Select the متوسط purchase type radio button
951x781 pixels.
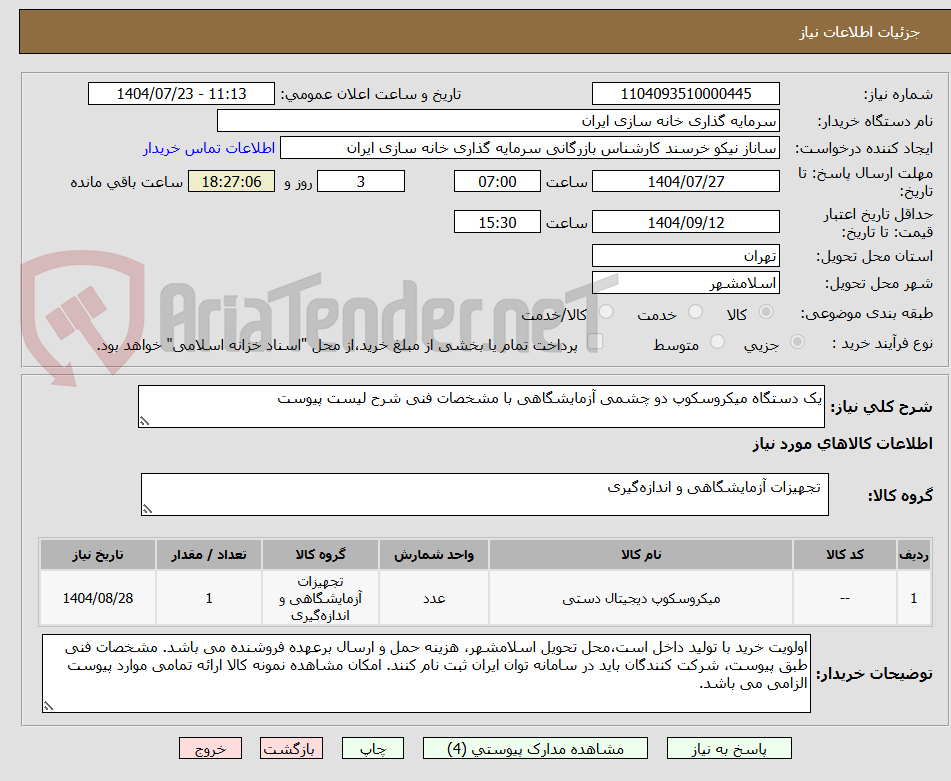click(716, 340)
